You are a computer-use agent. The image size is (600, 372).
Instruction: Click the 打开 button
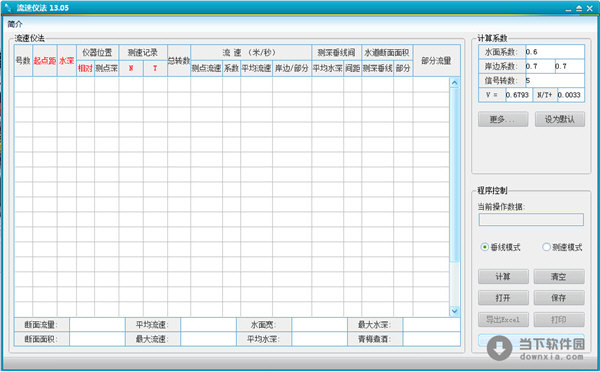[503, 298]
